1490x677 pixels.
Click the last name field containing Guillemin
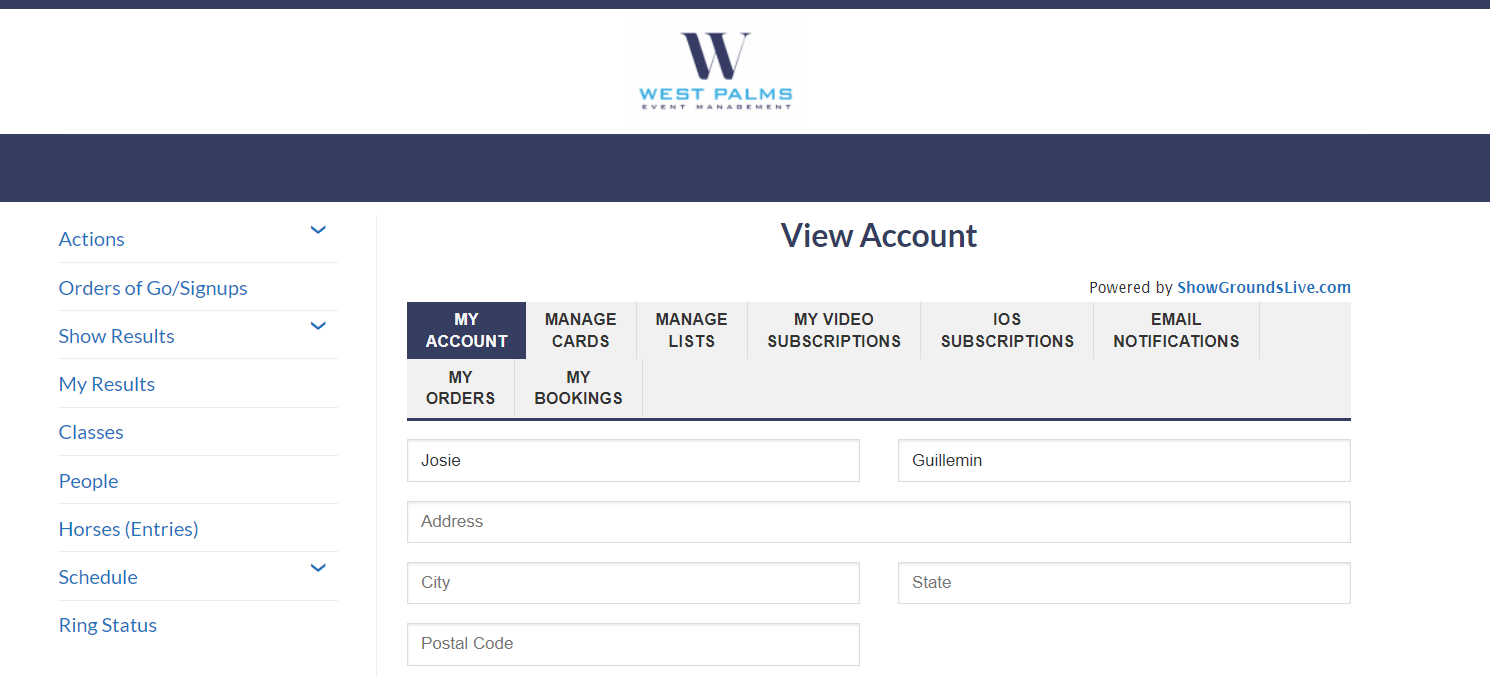1124,461
